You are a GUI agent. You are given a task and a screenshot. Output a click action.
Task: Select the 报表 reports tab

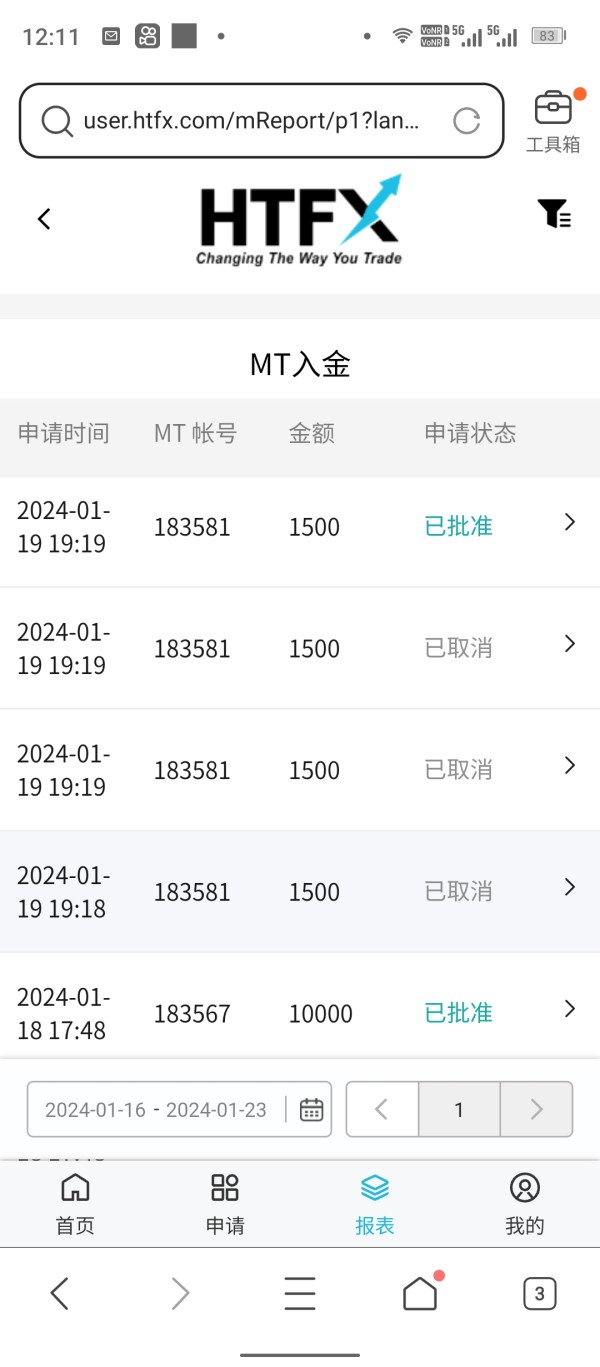375,1204
